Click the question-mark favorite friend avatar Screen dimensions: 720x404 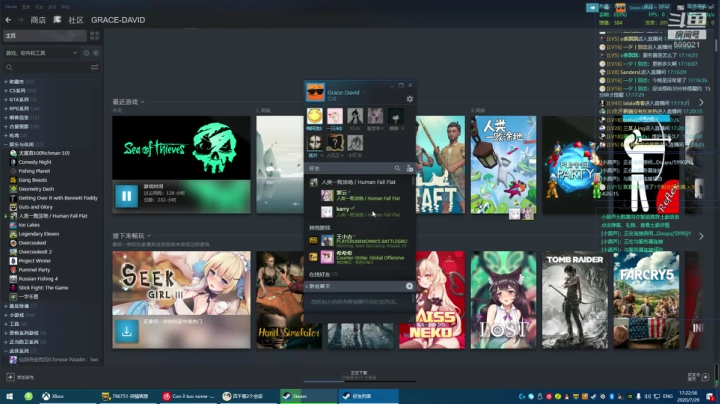point(335,143)
